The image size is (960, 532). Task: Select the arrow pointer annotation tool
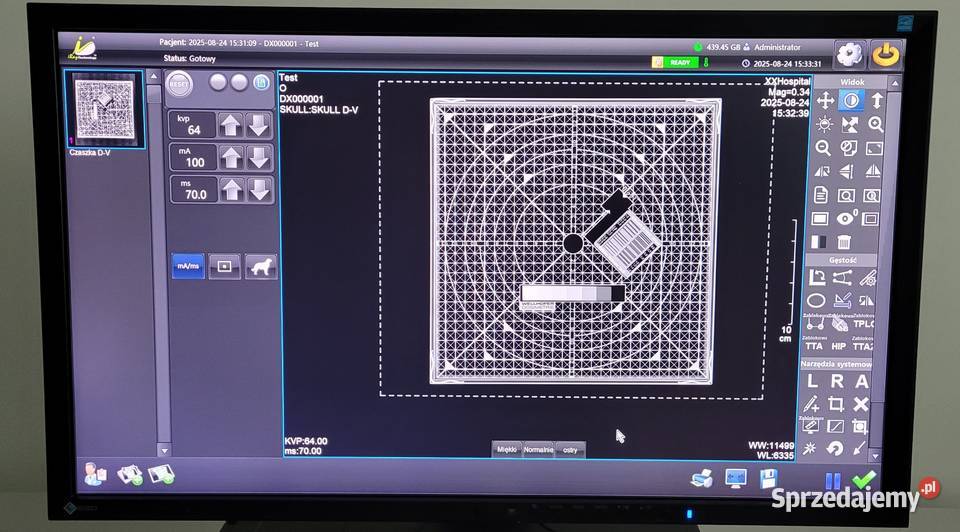[860, 449]
